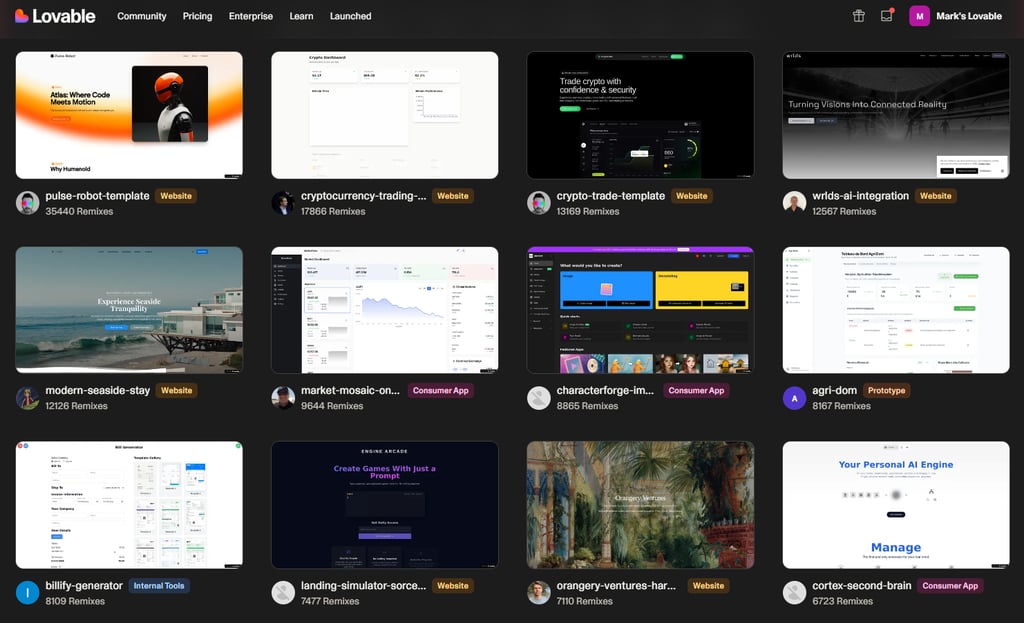Screen dimensions: 1024x623
Task: Open characterforge-im... project title
Action: pos(605,390)
